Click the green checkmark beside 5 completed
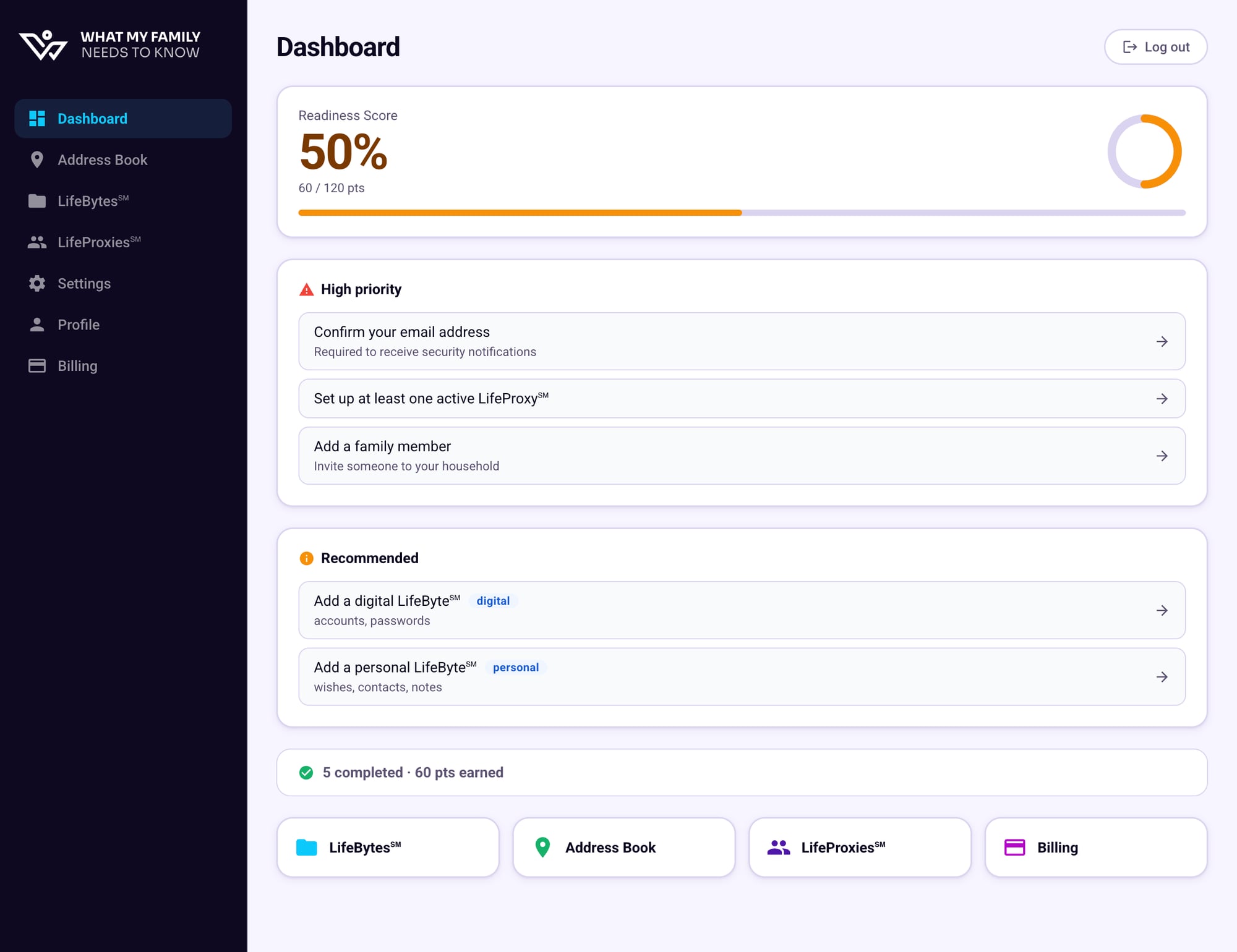 click(x=306, y=772)
